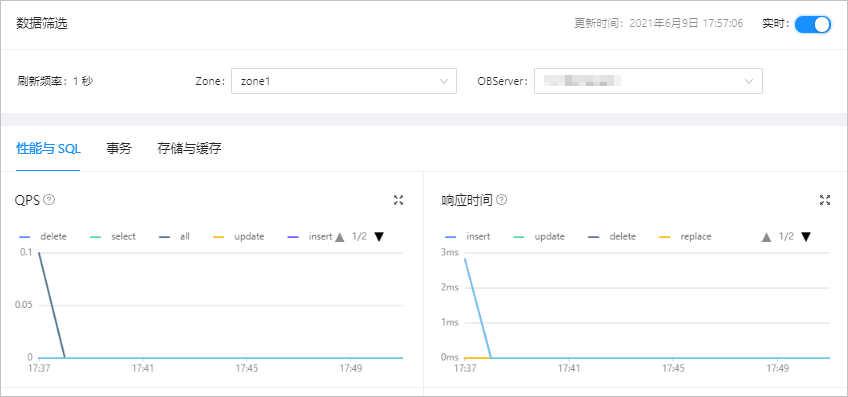Open the Zone dropdown showing zone1
Viewport: 848px width, 397px height.
click(x=344, y=81)
